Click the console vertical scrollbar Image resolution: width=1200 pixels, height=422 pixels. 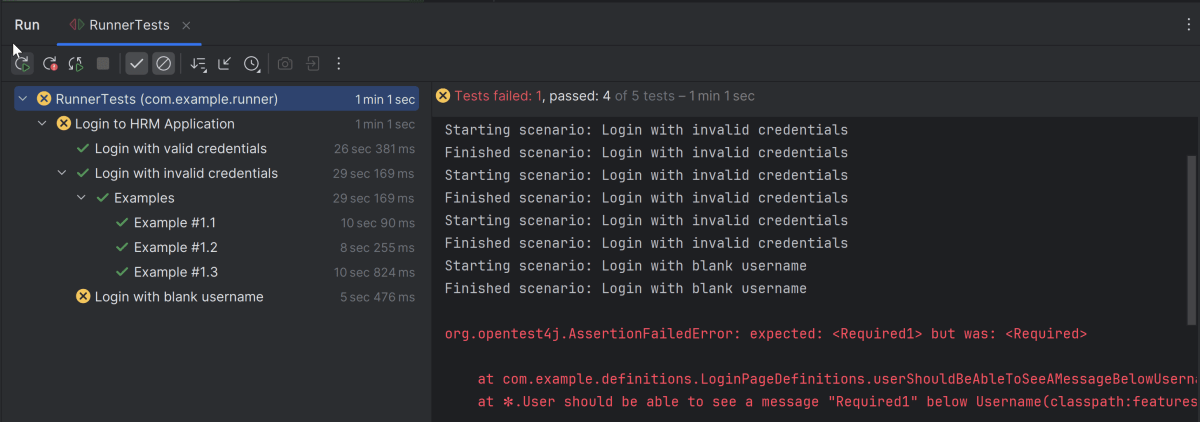click(1190, 240)
